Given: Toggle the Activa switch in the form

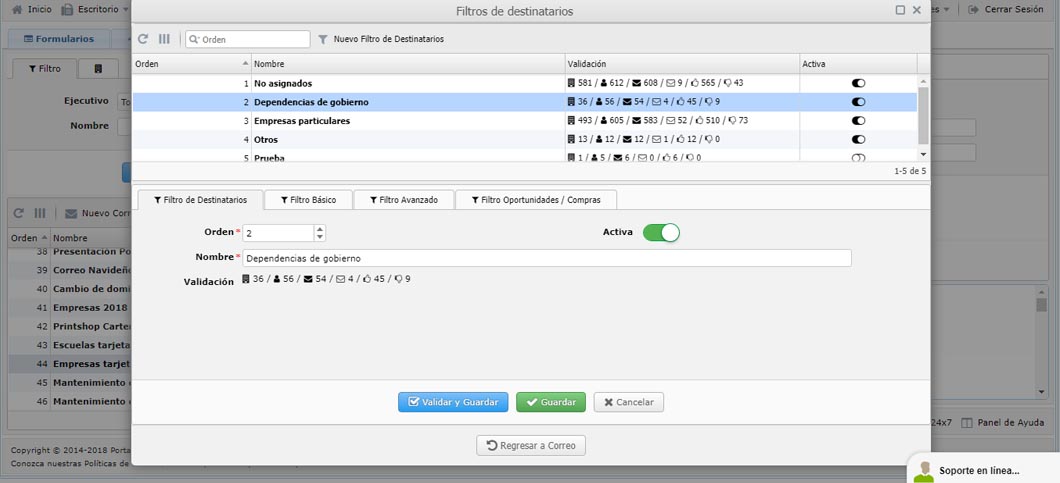Looking at the screenshot, I should click(661, 232).
